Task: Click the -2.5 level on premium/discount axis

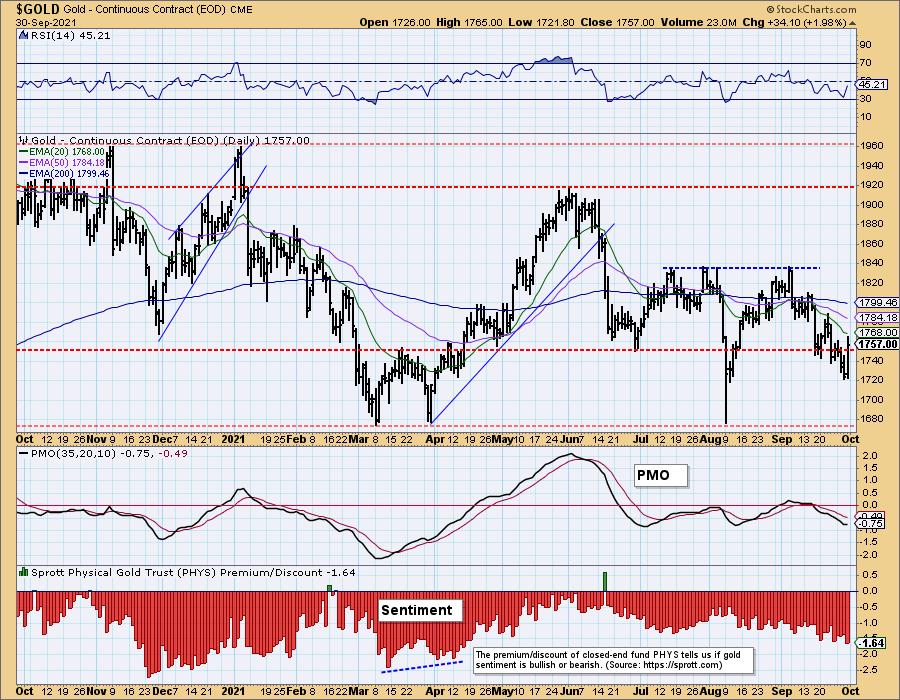Action: (868, 670)
